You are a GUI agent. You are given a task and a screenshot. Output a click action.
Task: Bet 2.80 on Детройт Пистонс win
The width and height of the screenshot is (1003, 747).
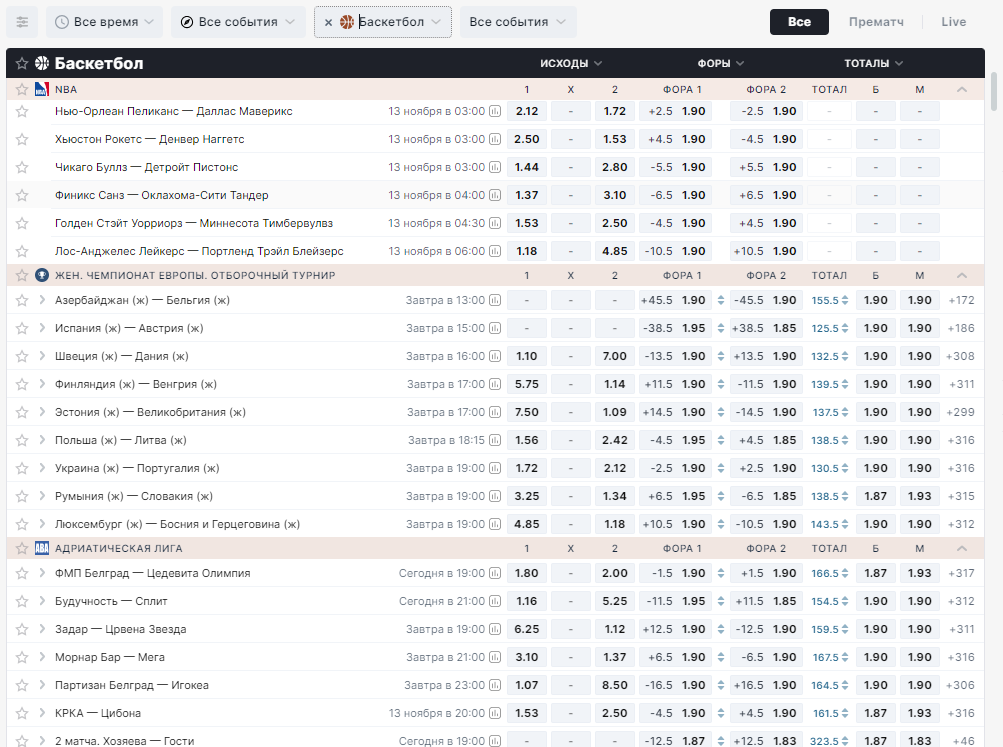[x=615, y=168]
